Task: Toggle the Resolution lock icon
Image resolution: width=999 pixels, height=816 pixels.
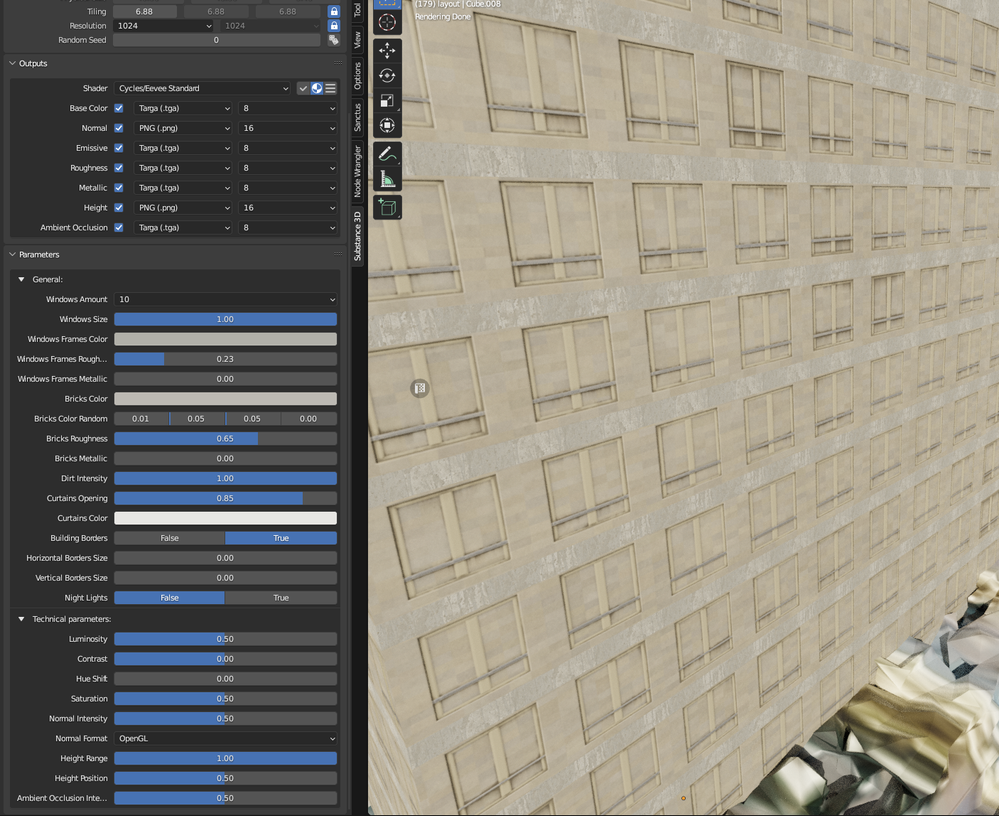Action: 334,25
